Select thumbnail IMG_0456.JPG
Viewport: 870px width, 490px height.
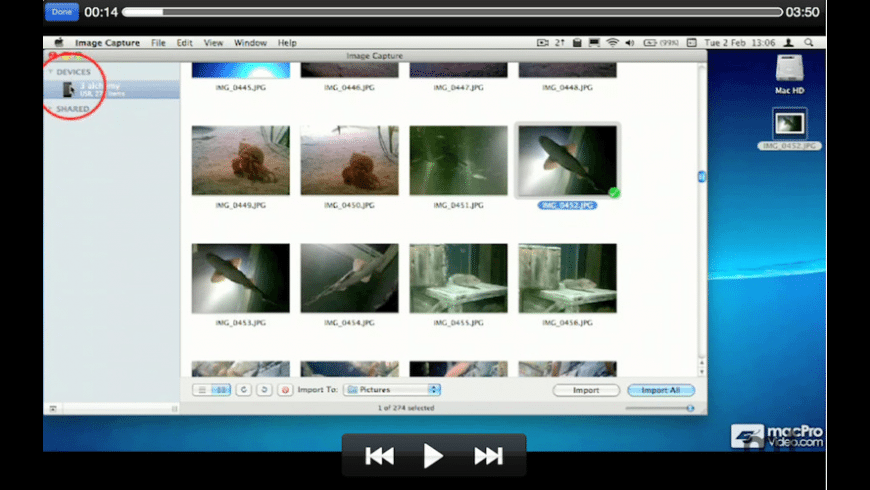tap(567, 278)
